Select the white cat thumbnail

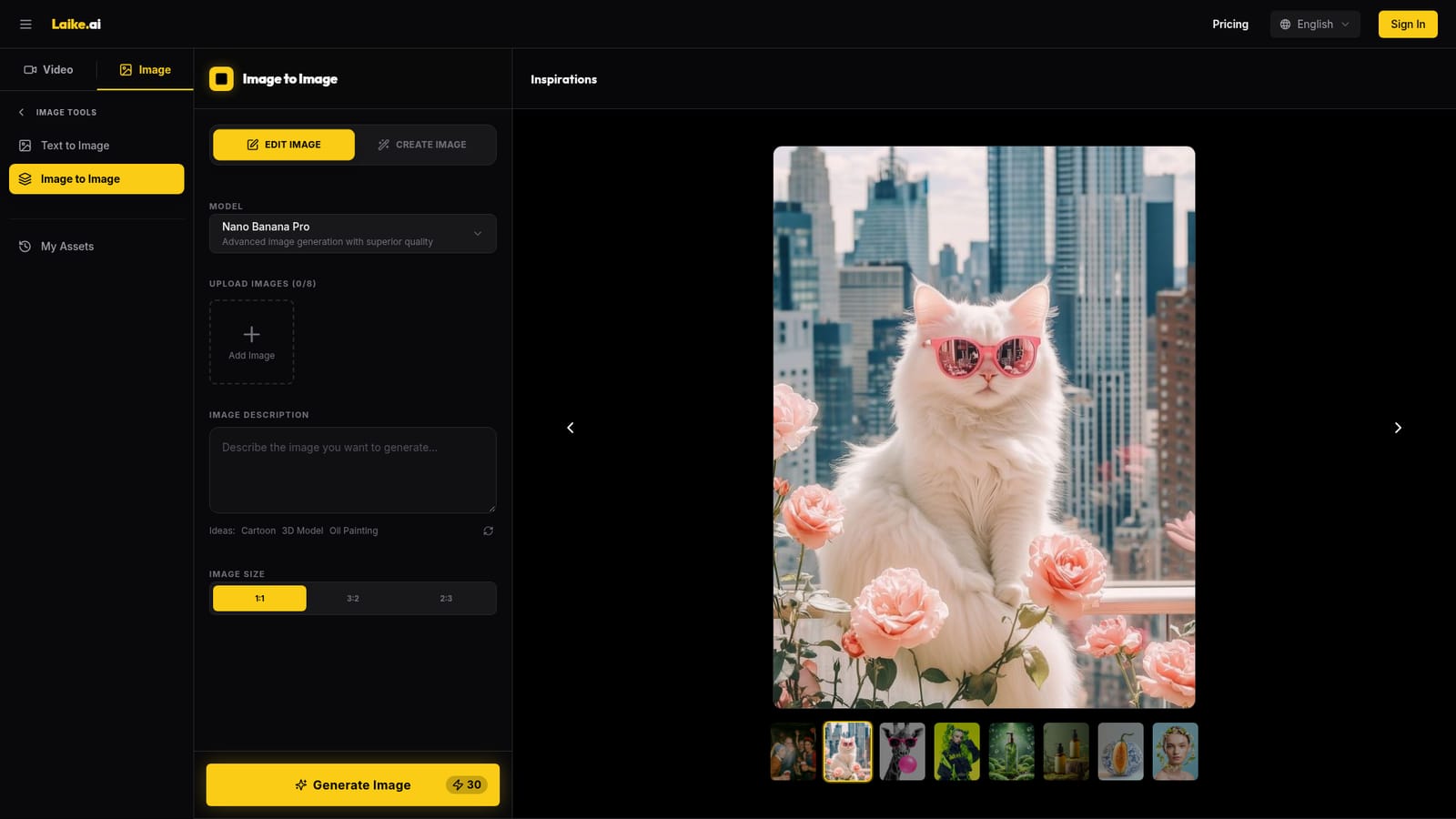coord(848,752)
